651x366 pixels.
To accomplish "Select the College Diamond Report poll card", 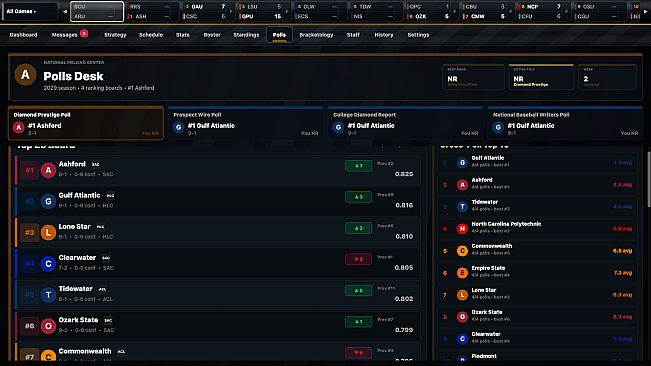I will click(x=405, y=123).
